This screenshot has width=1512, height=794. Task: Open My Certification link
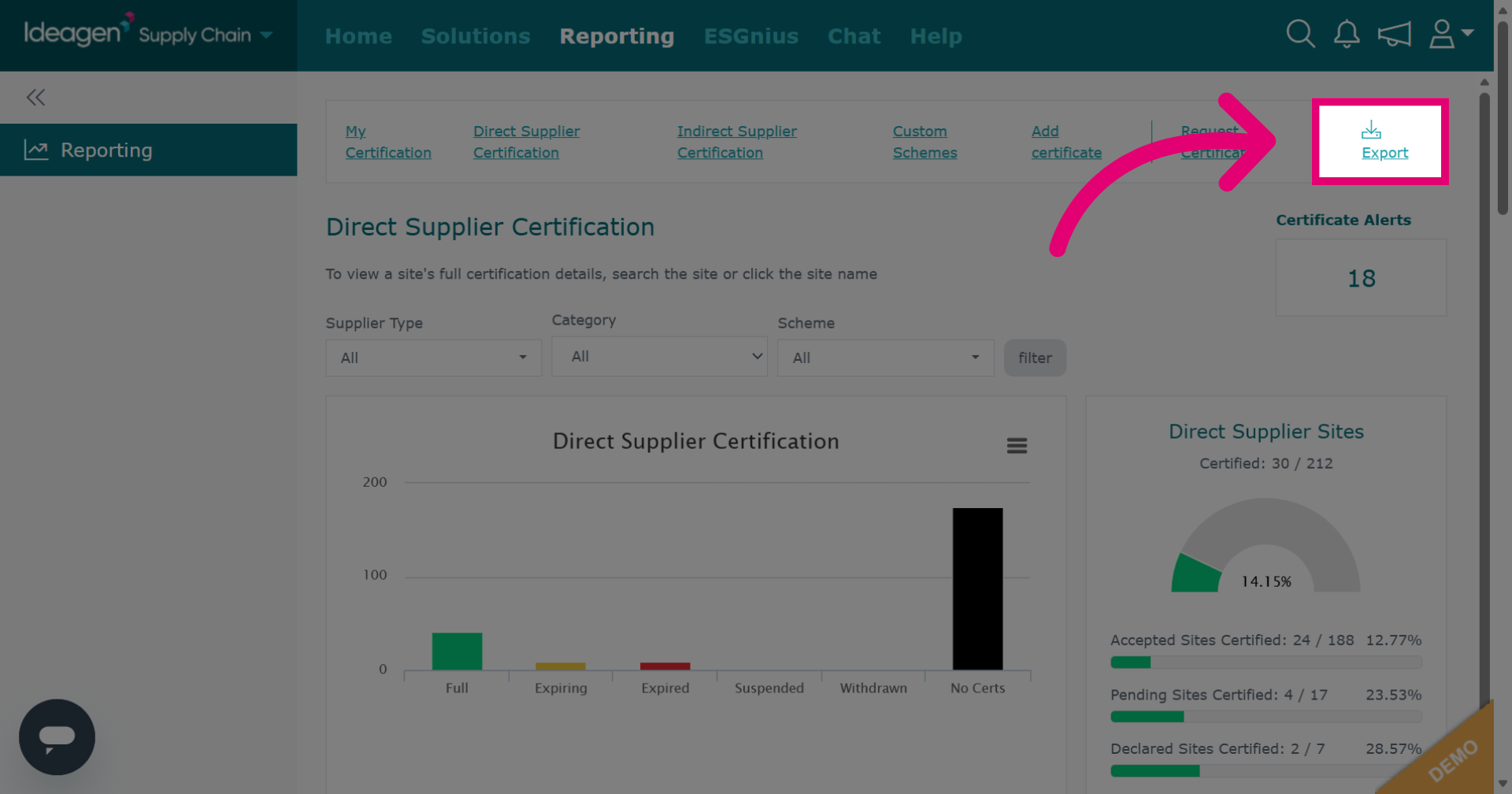click(x=388, y=142)
